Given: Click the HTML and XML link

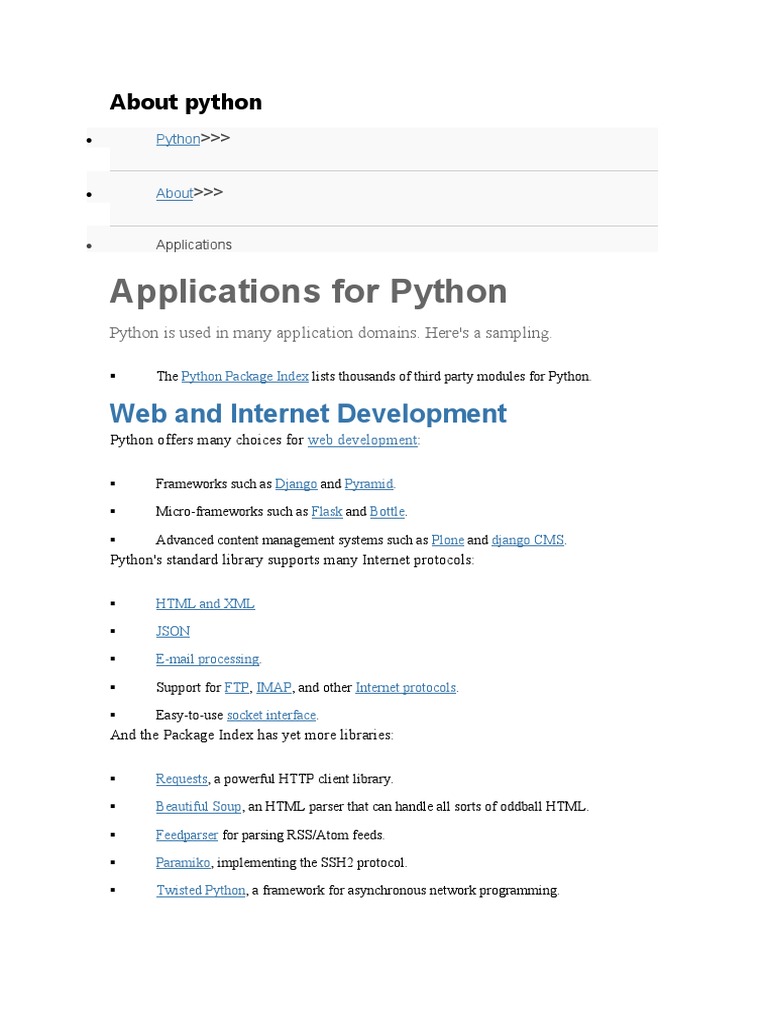Looking at the screenshot, I should [x=205, y=604].
